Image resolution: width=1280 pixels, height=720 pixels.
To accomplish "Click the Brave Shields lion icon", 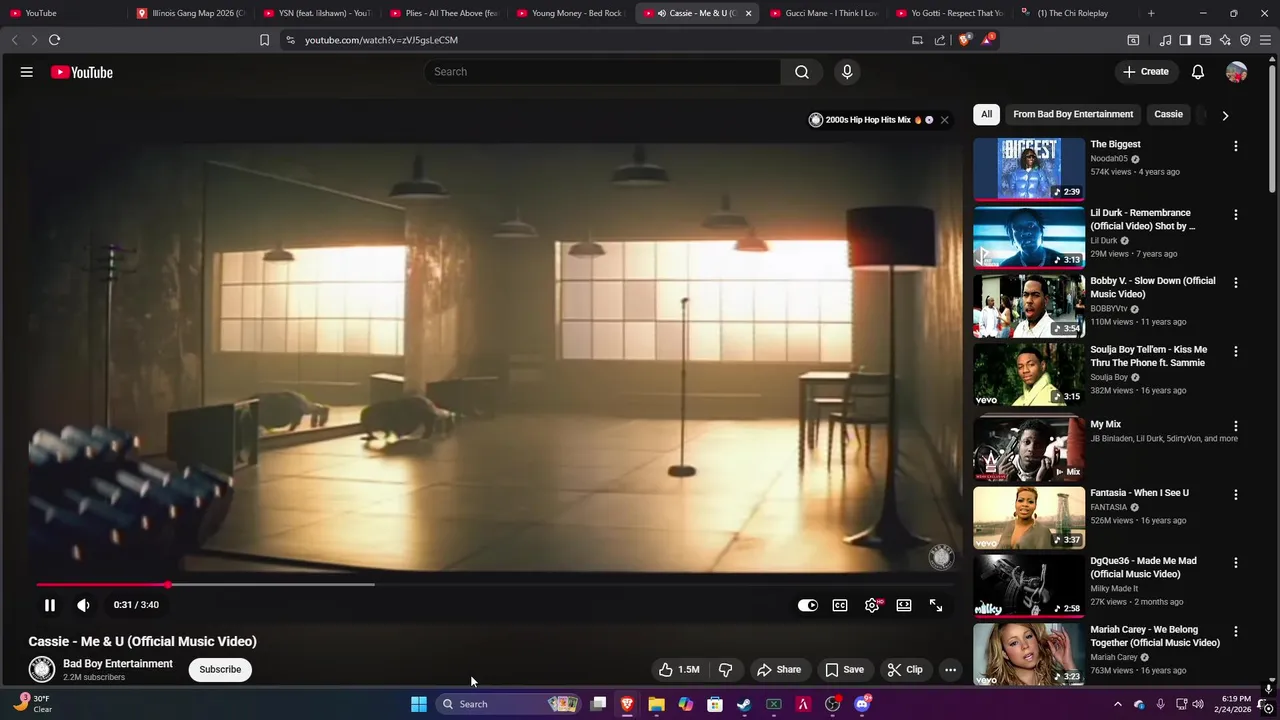I will click(964, 40).
